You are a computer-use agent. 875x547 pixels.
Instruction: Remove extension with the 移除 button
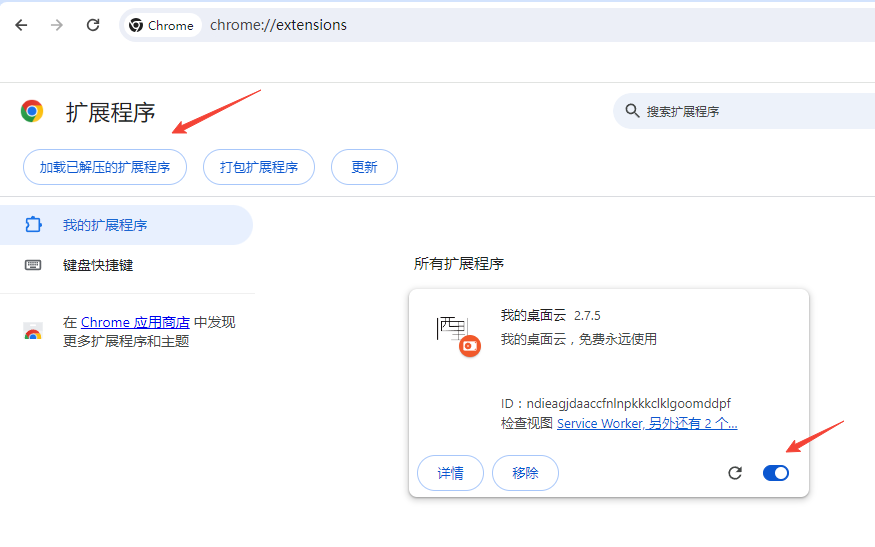point(525,473)
